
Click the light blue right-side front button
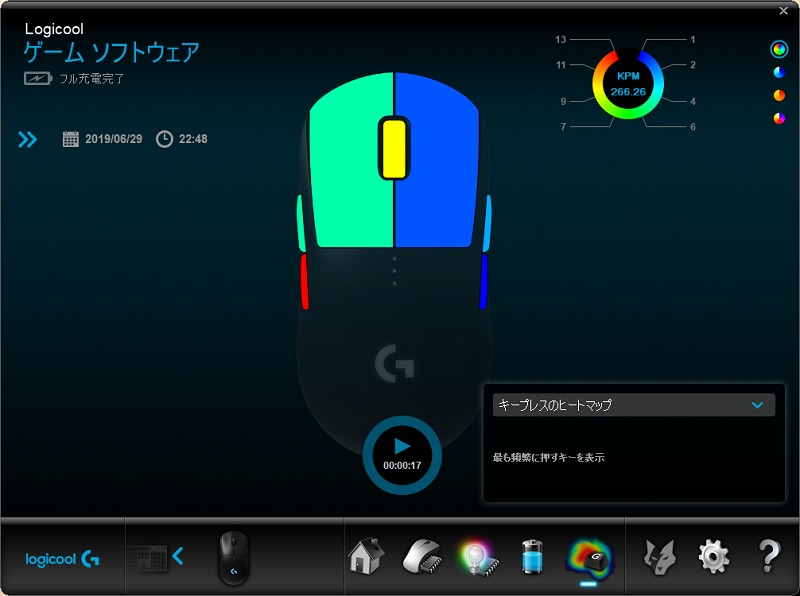tap(487, 224)
